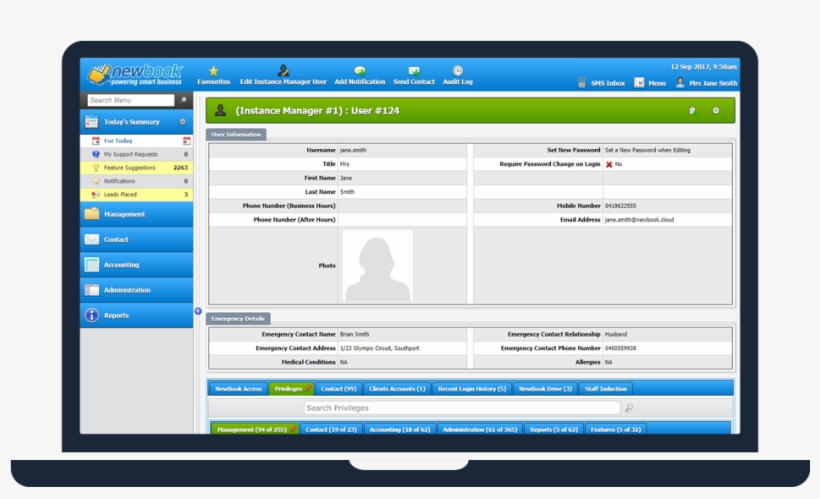Image resolution: width=820 pixels, height=499 pixels.
Task: Click Edit Instance Manager User icon
Action: pos(283,71)
